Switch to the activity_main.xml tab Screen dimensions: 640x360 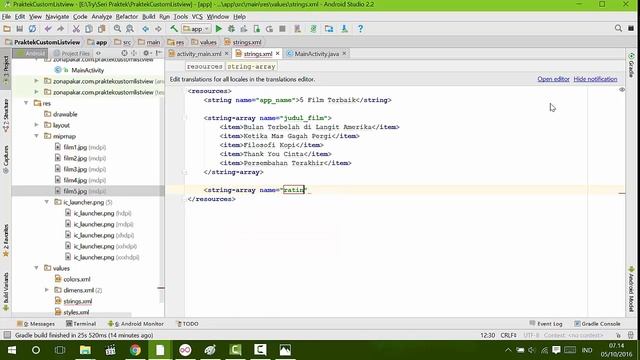pos(198,54)
